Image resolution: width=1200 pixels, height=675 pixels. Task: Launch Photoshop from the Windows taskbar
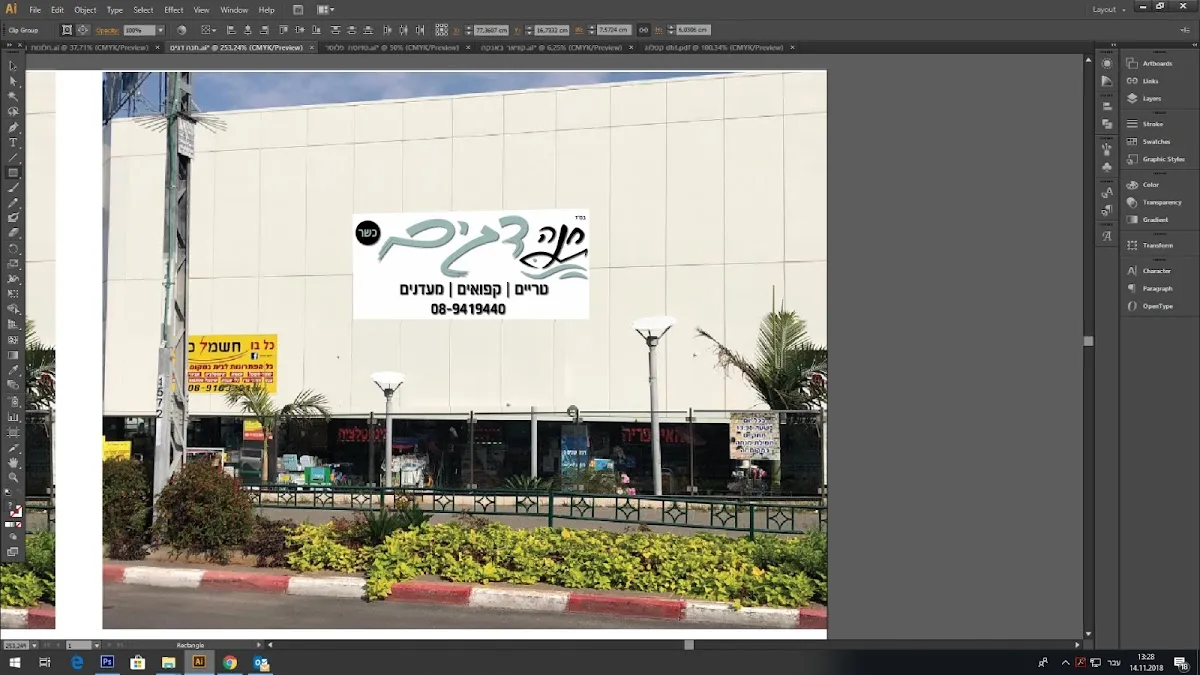pyautogui.click(x=107, y=662)
